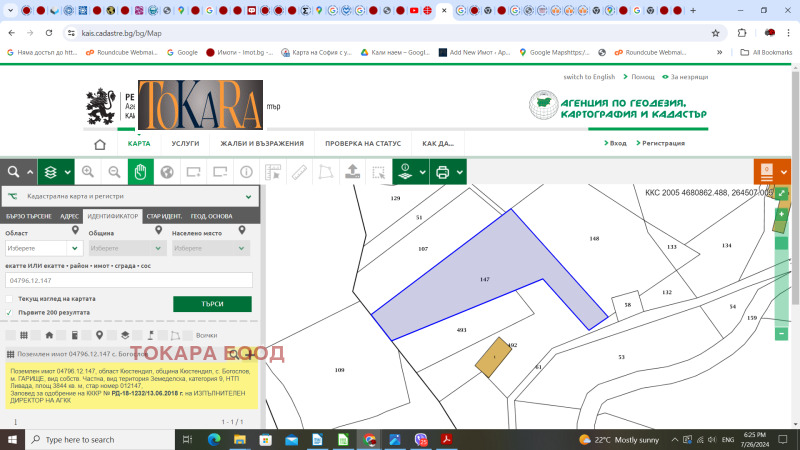Open ПРОВЕРКА НА СТАТУС menu
The width and height of the screenshot is (800, 450).
click(363, 144)
